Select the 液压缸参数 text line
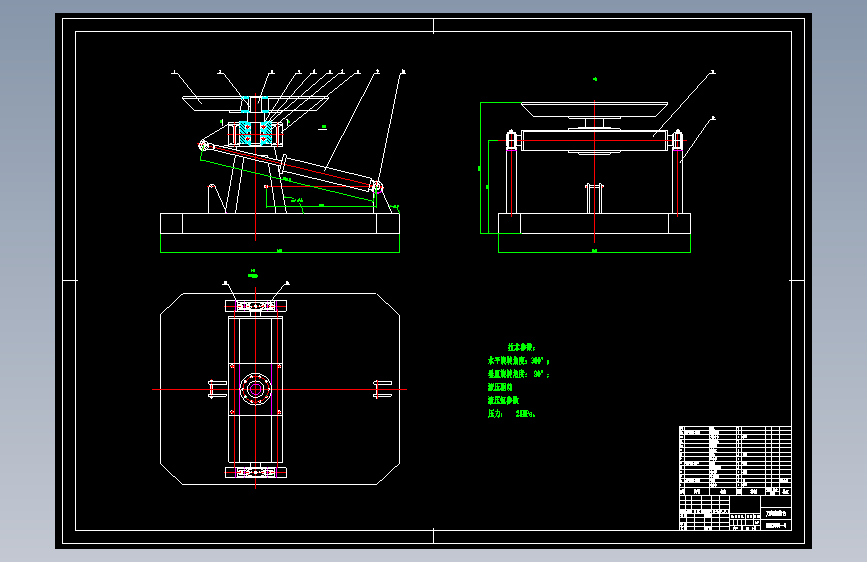The width and height of the screenshot is (867, 562). click(503, 400)
